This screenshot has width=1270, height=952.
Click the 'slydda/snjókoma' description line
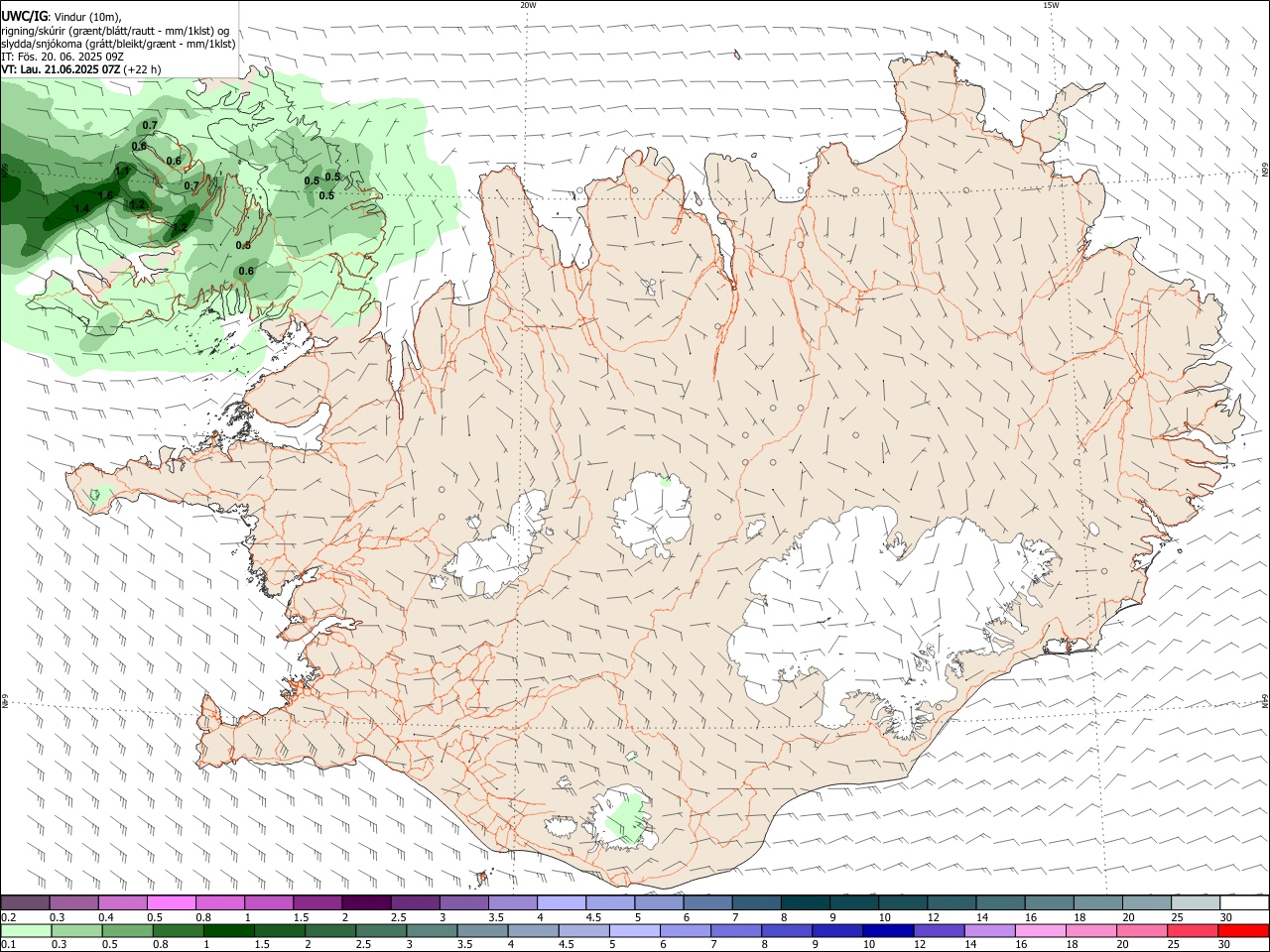click(118, 43)
